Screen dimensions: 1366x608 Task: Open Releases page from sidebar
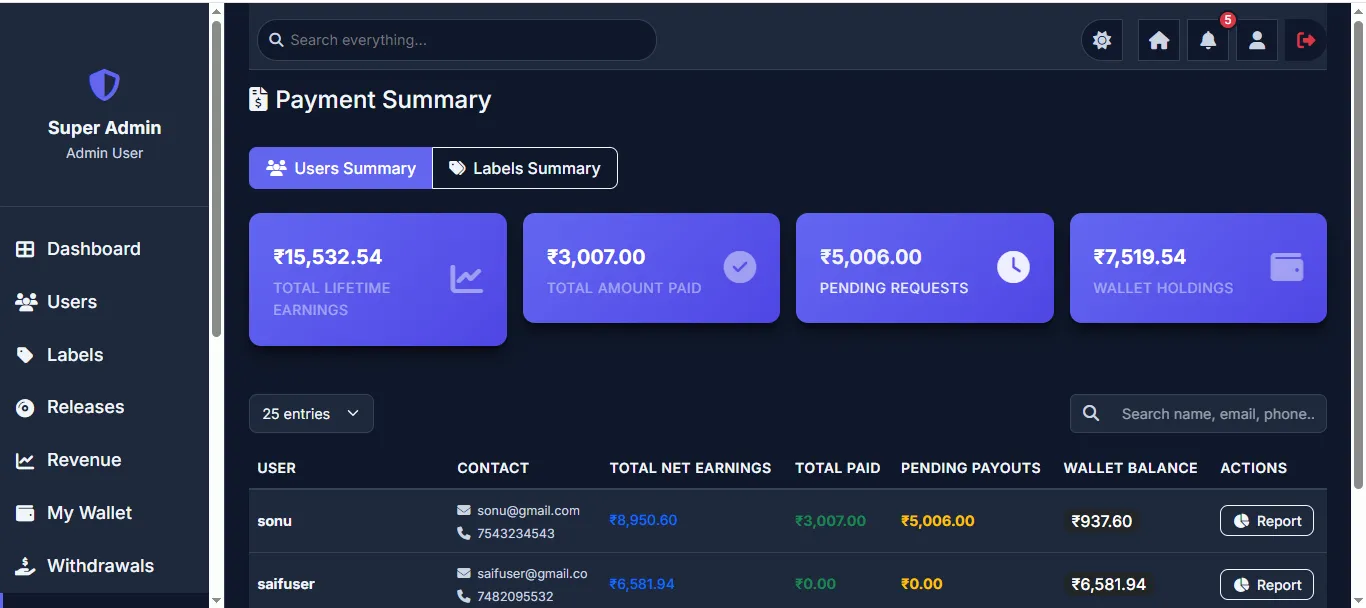tap(104, 408)
